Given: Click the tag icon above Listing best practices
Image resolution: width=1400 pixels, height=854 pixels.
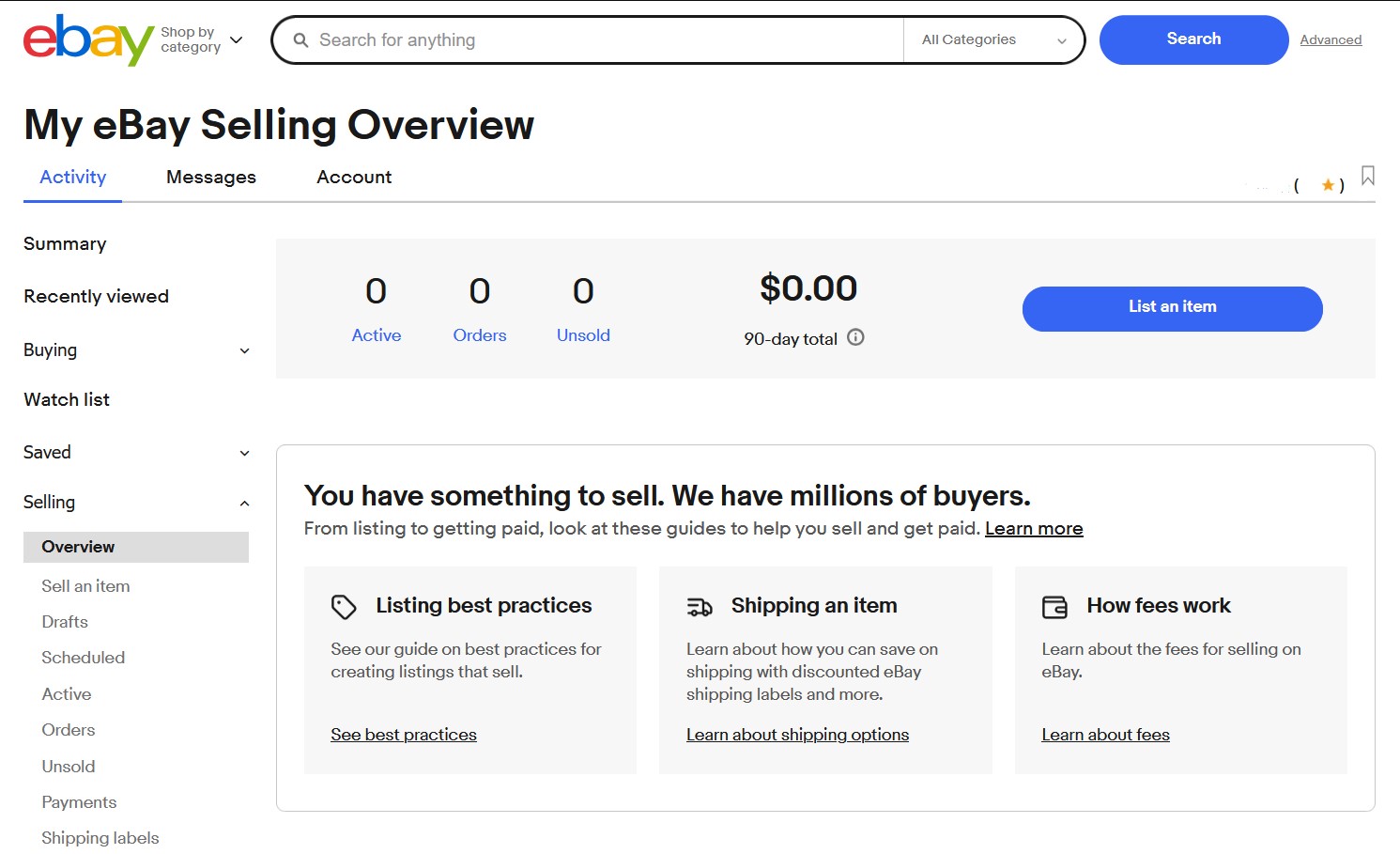Looking at the screenshot, I should 344,606.
